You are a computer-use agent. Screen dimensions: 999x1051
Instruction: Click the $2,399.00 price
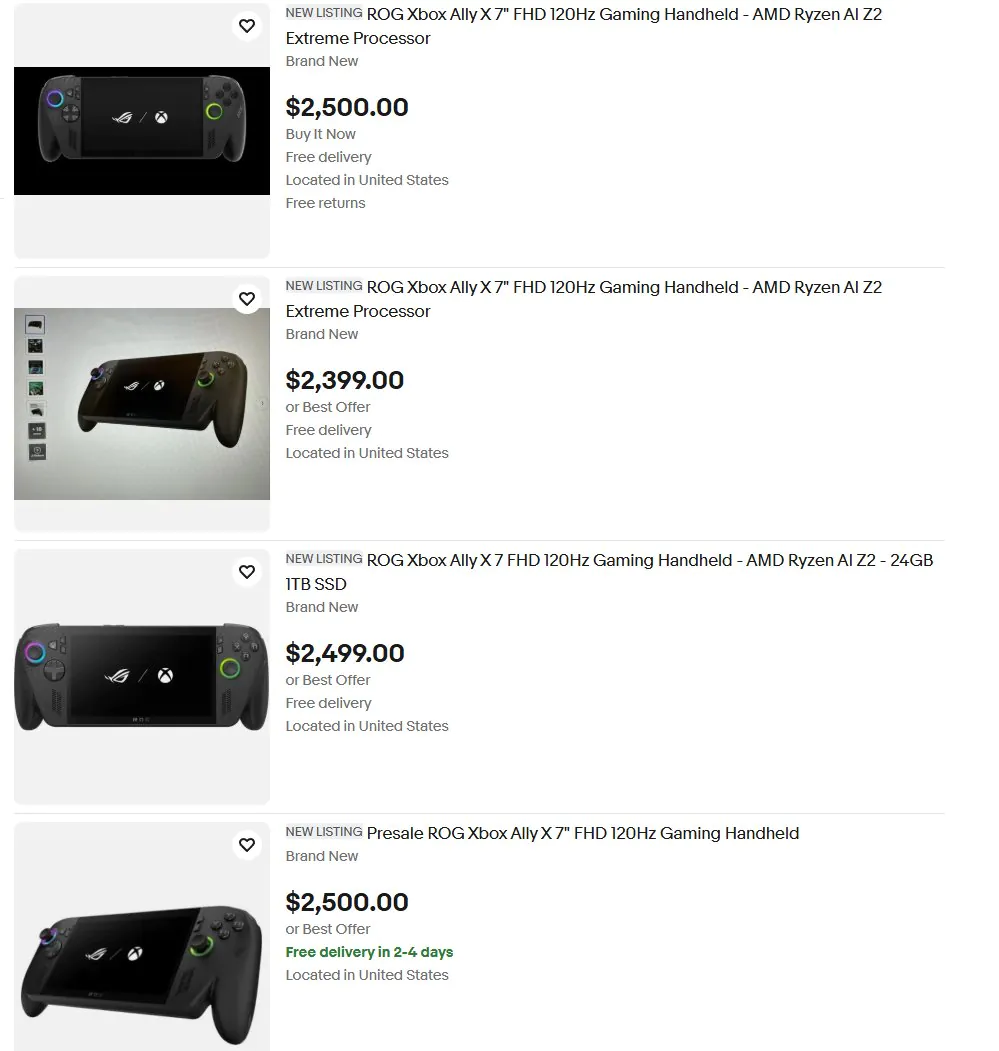[x=345, y=380]
